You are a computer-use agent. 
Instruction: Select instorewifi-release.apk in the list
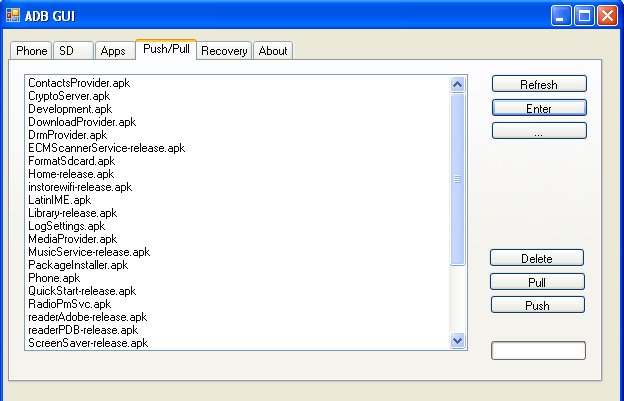pos(238,187)
